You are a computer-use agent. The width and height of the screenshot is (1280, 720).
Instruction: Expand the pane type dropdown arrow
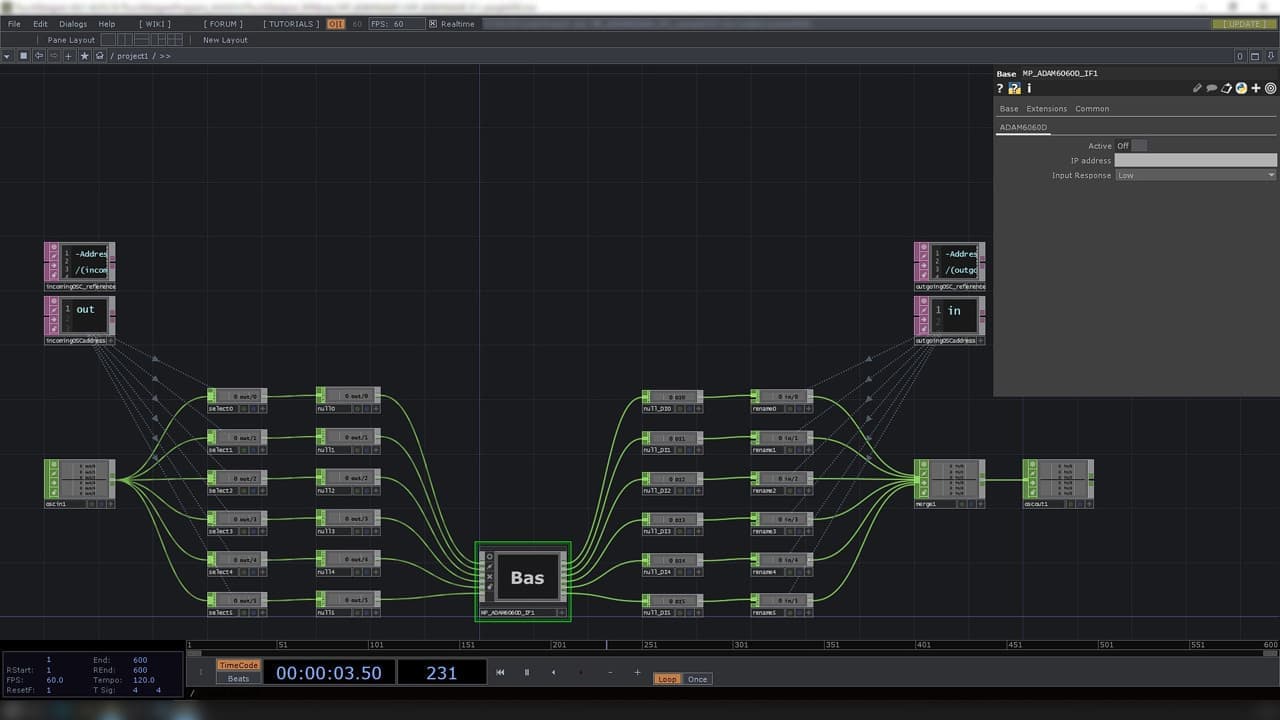pyautogui.click(x=7, y=56)
